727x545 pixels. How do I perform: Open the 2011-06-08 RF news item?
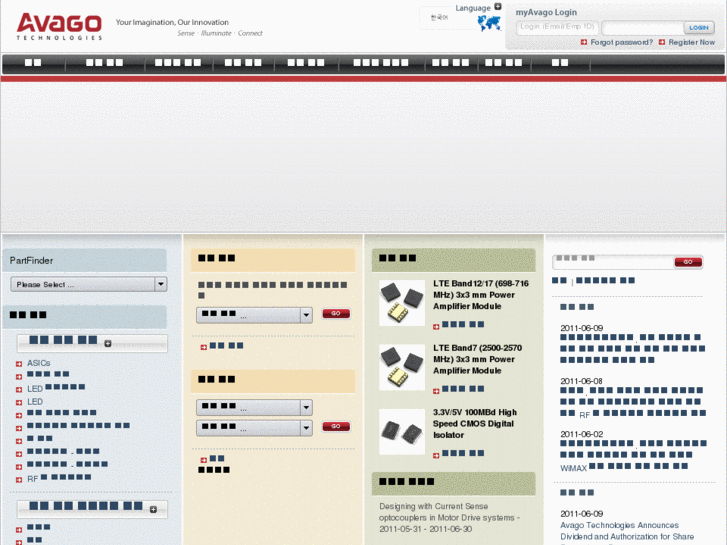tap(633, 402)
